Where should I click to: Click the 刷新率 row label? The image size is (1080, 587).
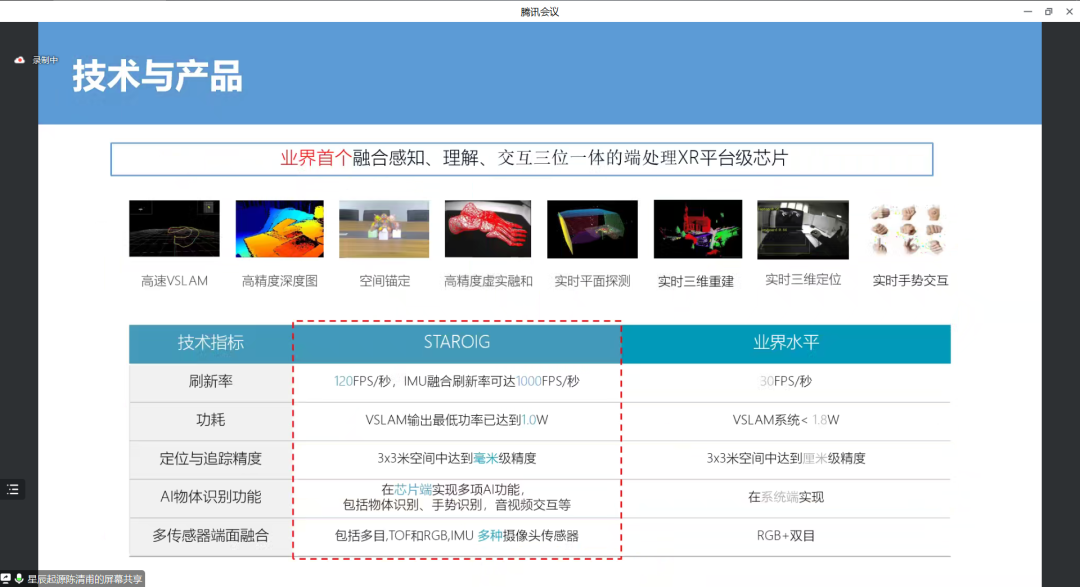(x=211, y=382)
